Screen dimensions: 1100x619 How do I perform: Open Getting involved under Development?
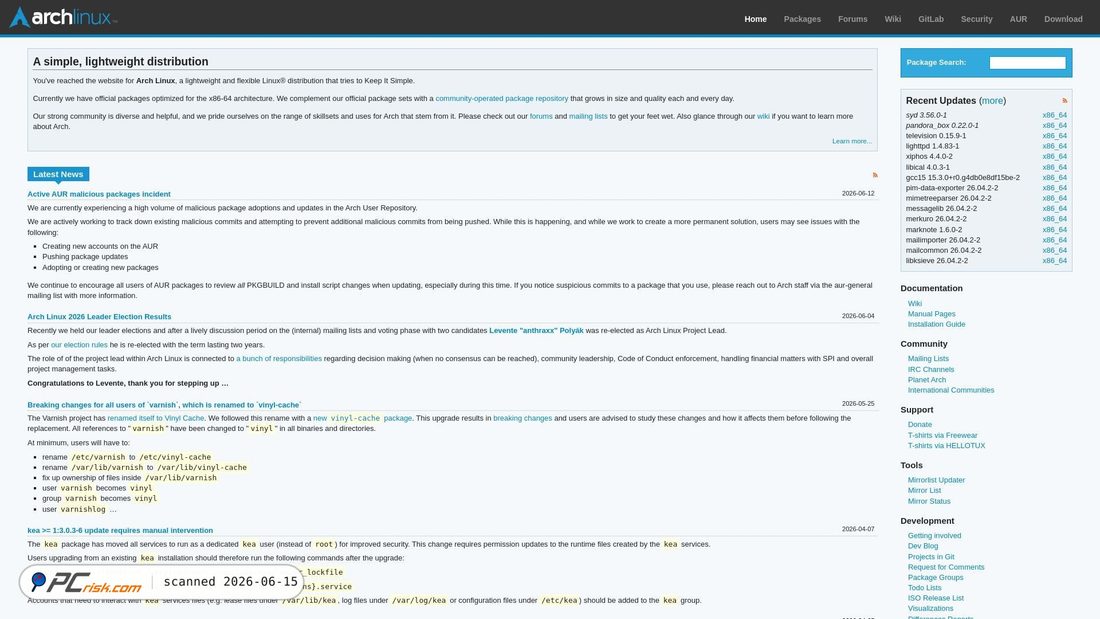[x=934, y=535]
